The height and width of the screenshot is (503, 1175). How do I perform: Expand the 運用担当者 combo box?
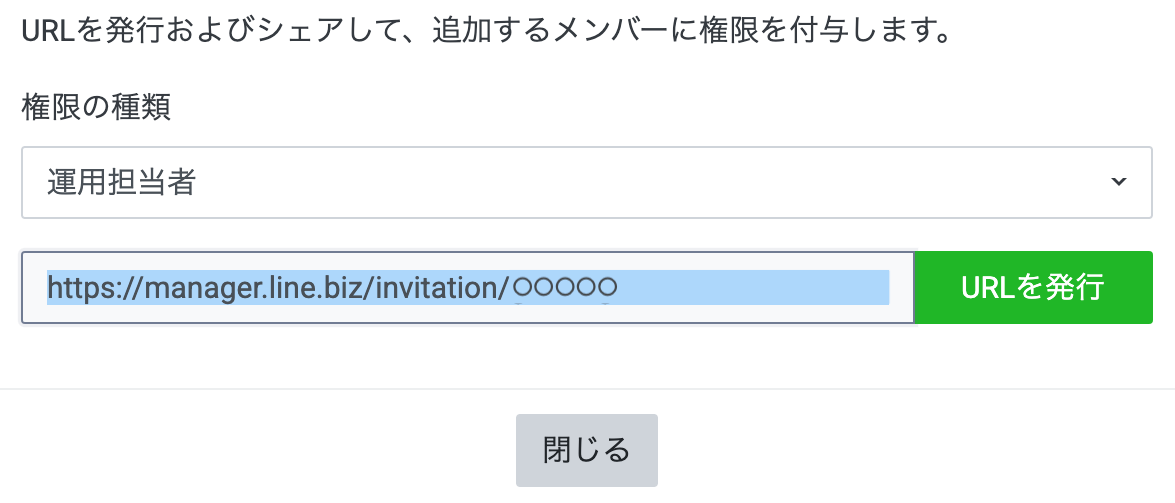click(x=587, y=182)
